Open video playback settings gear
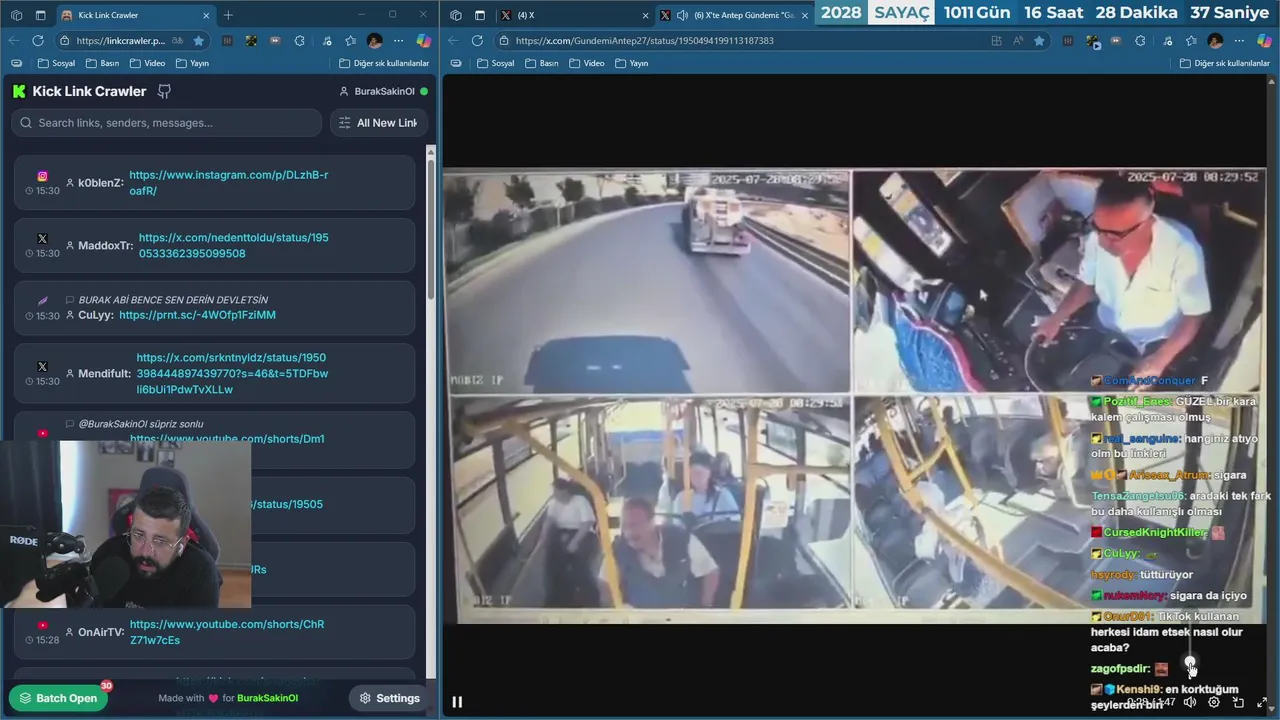The image size is (1280, 720). pyautogui.click(x=1214, y=702)
